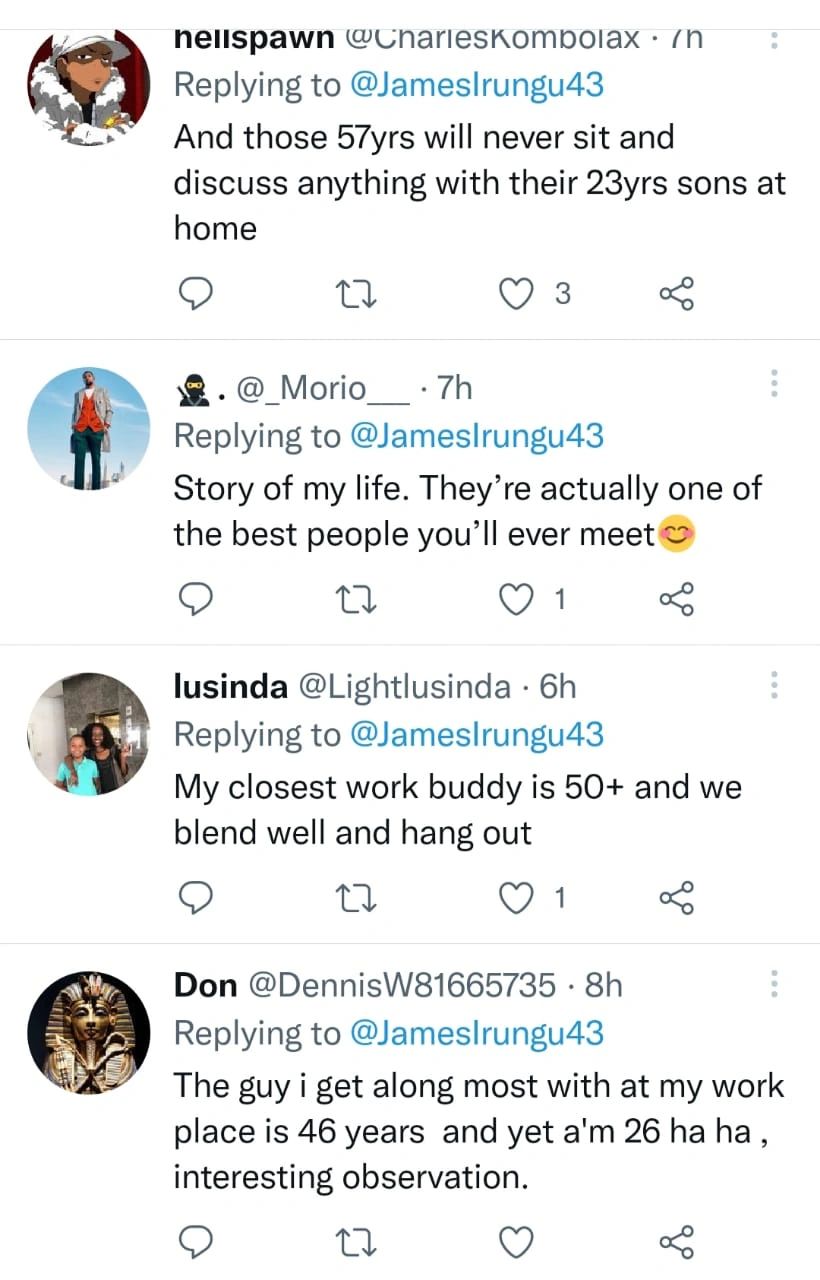The image size is (820, 1280).
Task: Open @_Morio___ profile avatar
Action: point(88,428)
